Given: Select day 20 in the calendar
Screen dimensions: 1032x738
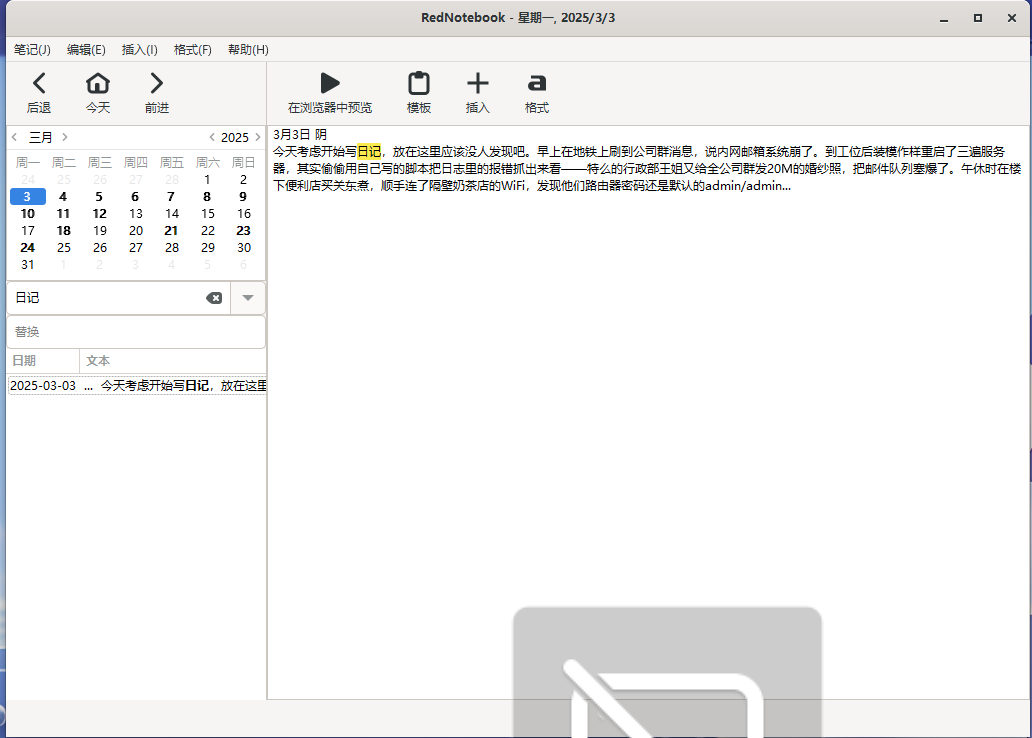Looking at the screenshot, I should 136,230.
